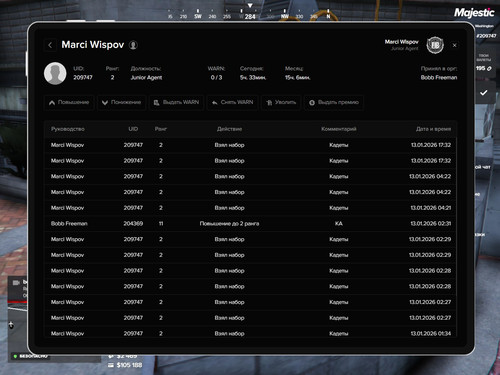Screen dimensions: 500x375
Task: Click the Повышение до 2 ранга action cell
Action: click(x=229, y=224)
